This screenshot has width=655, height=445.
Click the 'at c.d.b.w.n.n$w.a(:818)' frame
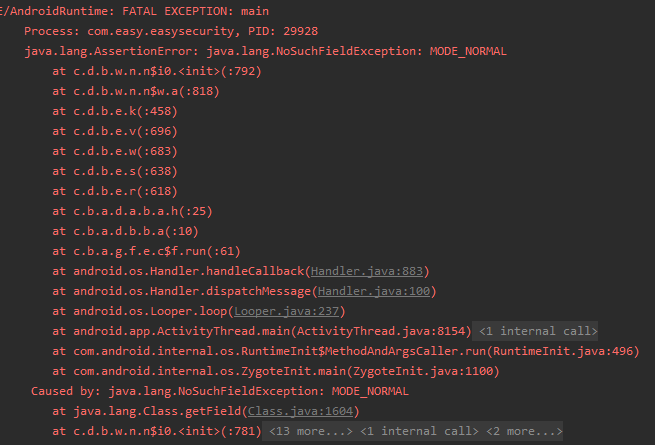coord(136,92)
